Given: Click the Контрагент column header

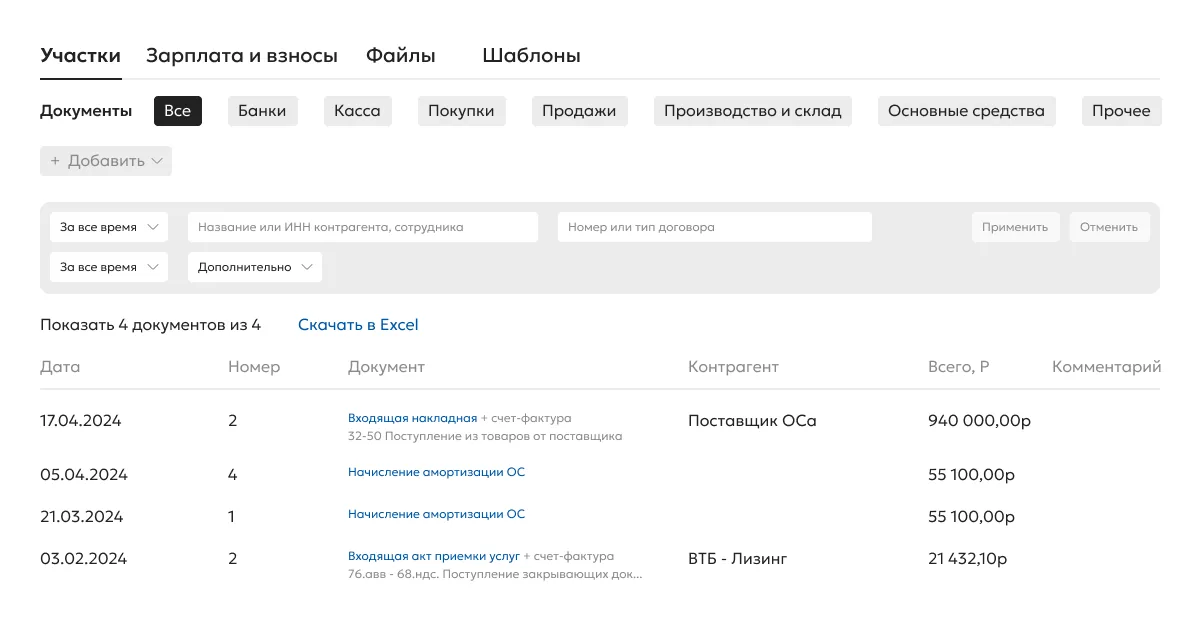Looking at the screenshot, I should [x=733, y=367].
